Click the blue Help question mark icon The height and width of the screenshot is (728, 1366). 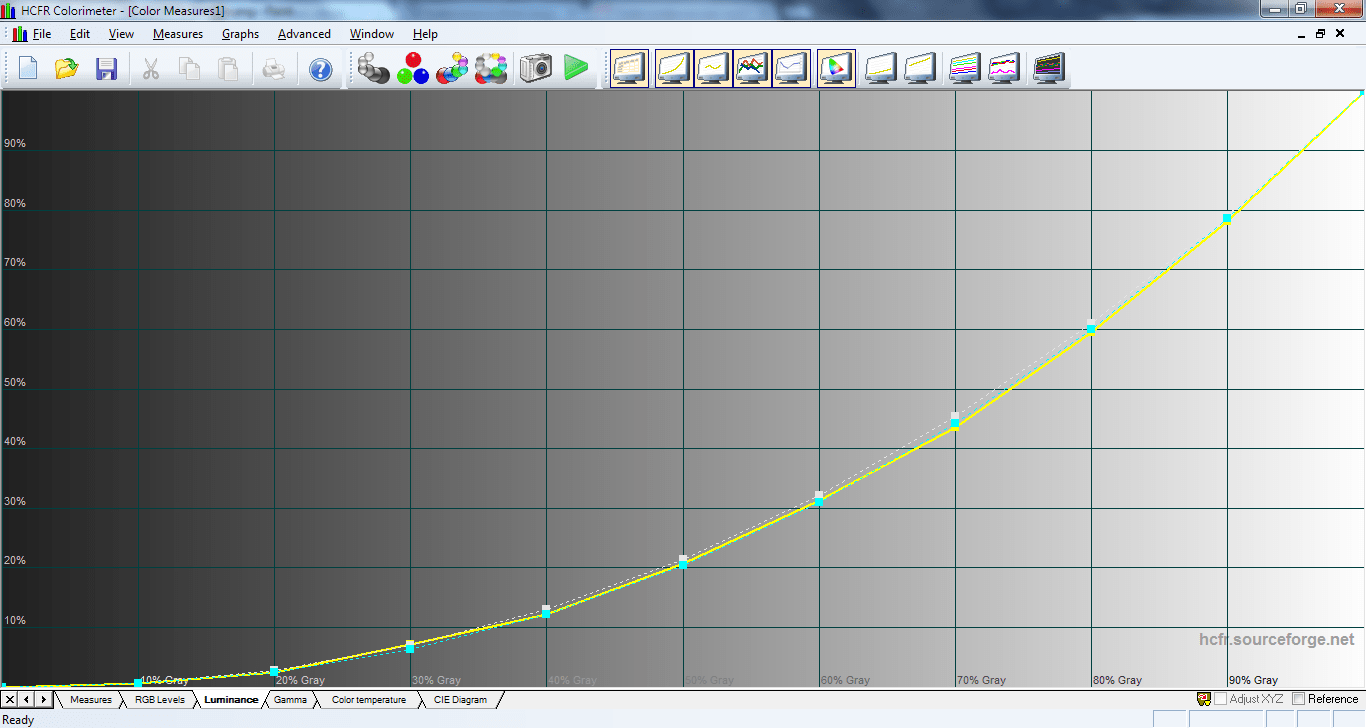coord(320,69)
